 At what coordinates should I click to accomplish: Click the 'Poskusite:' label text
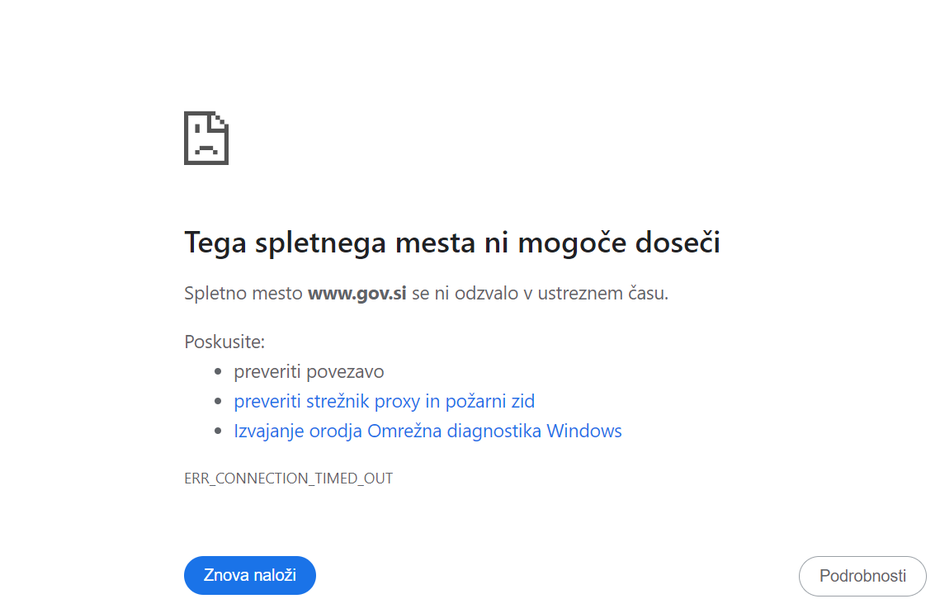(223, 341)
